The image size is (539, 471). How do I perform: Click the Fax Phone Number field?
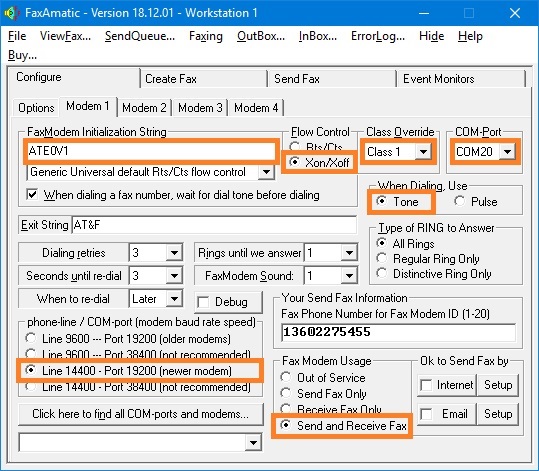(x=398, y=332)
